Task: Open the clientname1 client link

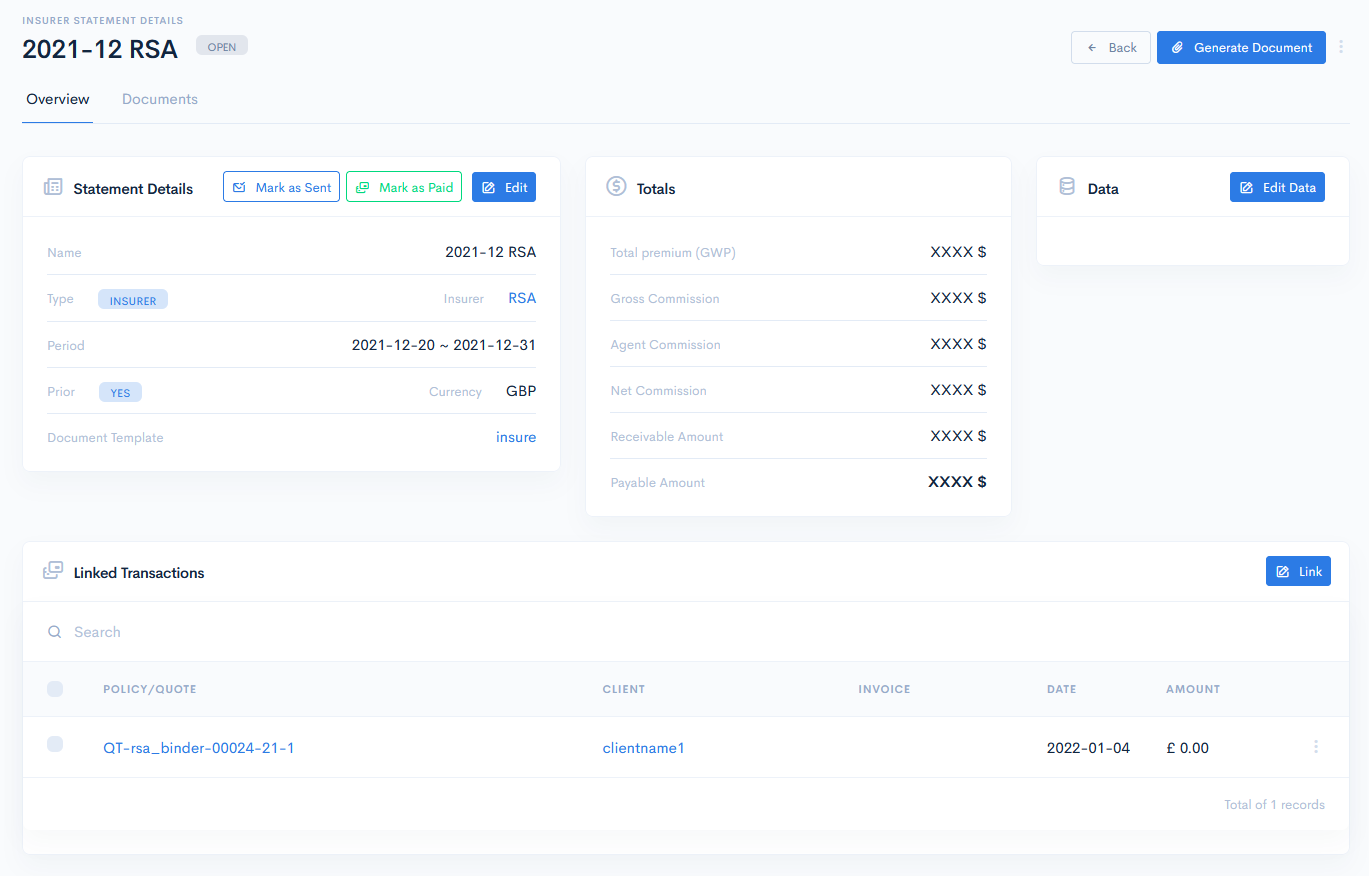Action: (x=643, y=748)
